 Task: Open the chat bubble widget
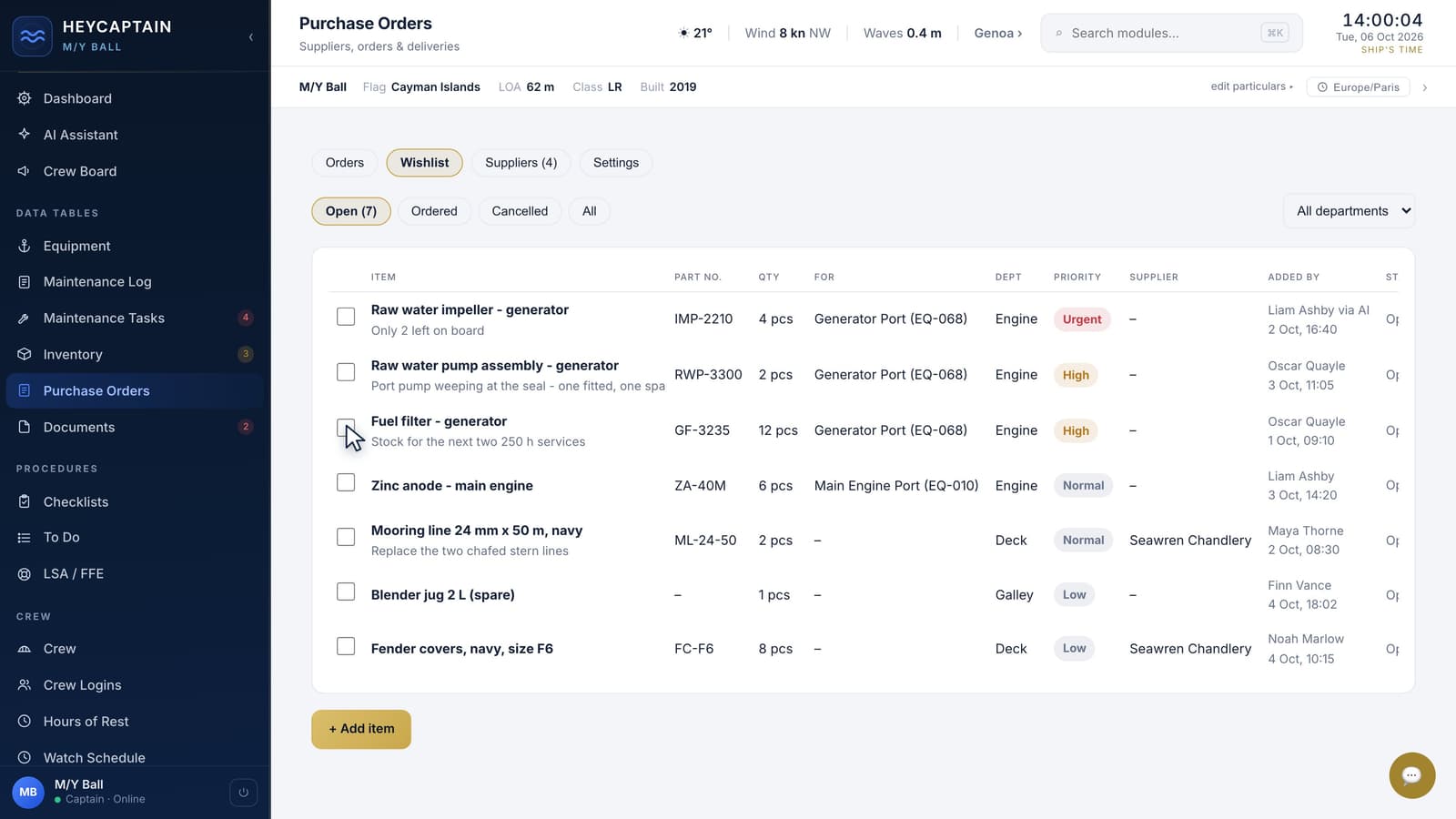(1412, 775)
